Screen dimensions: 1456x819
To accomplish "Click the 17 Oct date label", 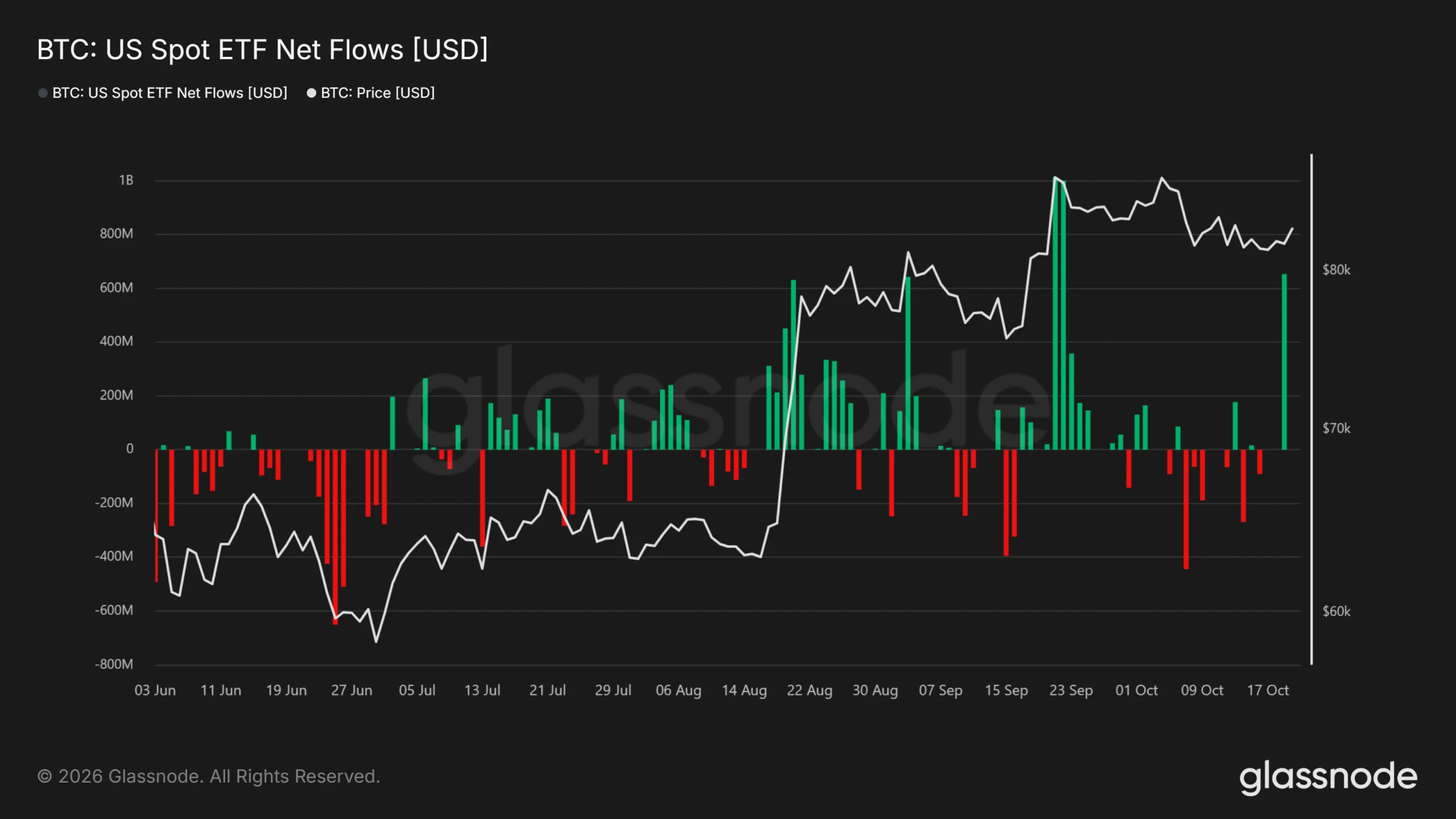I will tap(1268, 690).
